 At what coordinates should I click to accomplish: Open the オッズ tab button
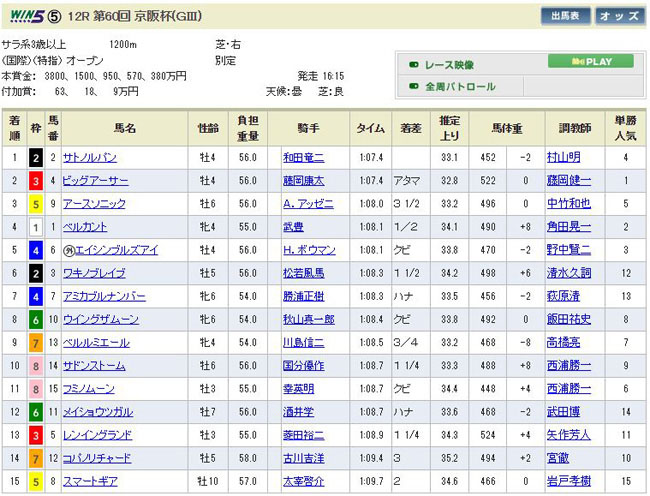tap(619, 16)
